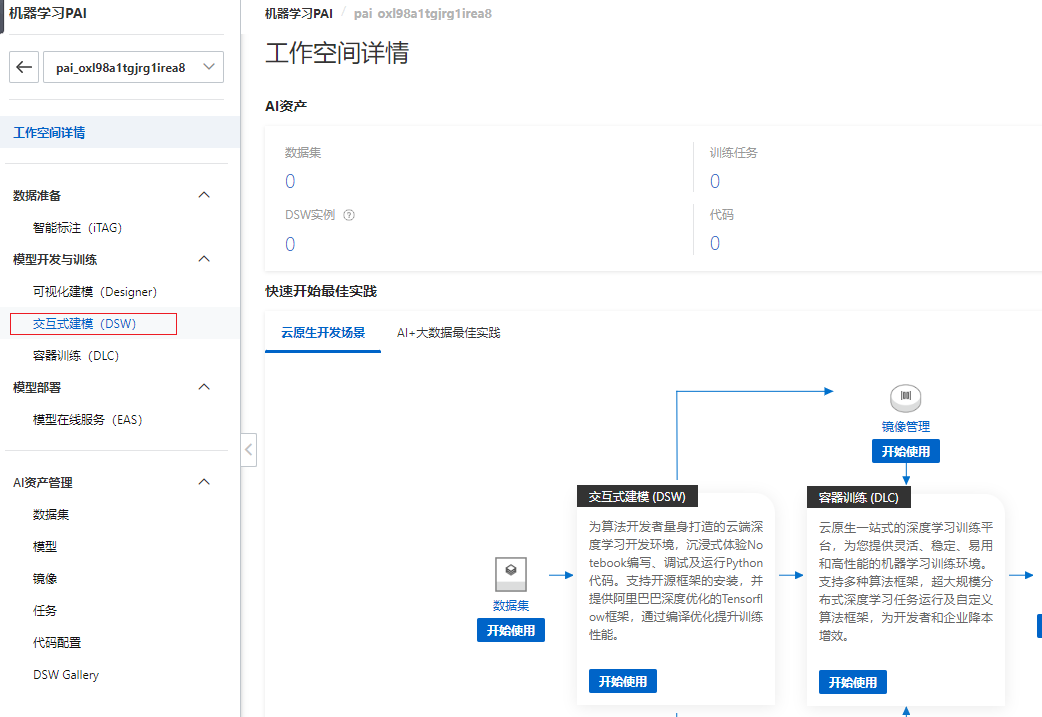Screen dimensions: 1042x717
Task: Click the 数据集 dataset icon in the flowchart
Action: (511, 575)
